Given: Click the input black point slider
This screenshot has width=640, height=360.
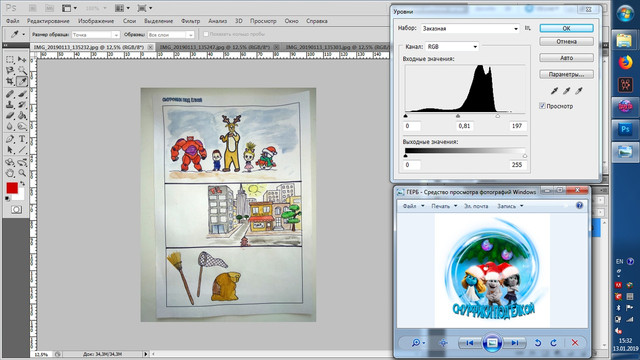Looking at the screenshot, I should (x=405, y=116).
